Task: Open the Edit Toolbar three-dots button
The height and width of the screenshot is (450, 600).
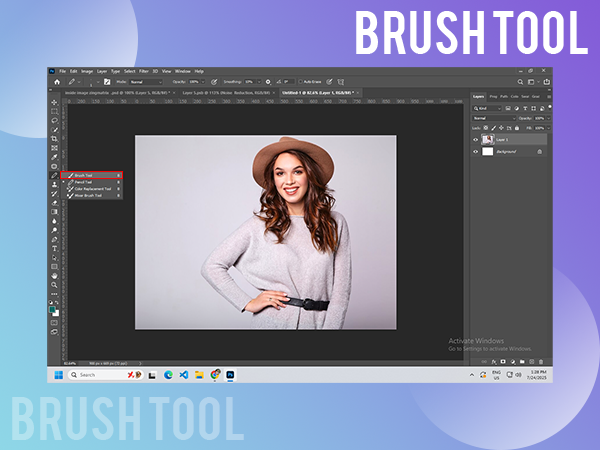Action: [x=54, y=294]
